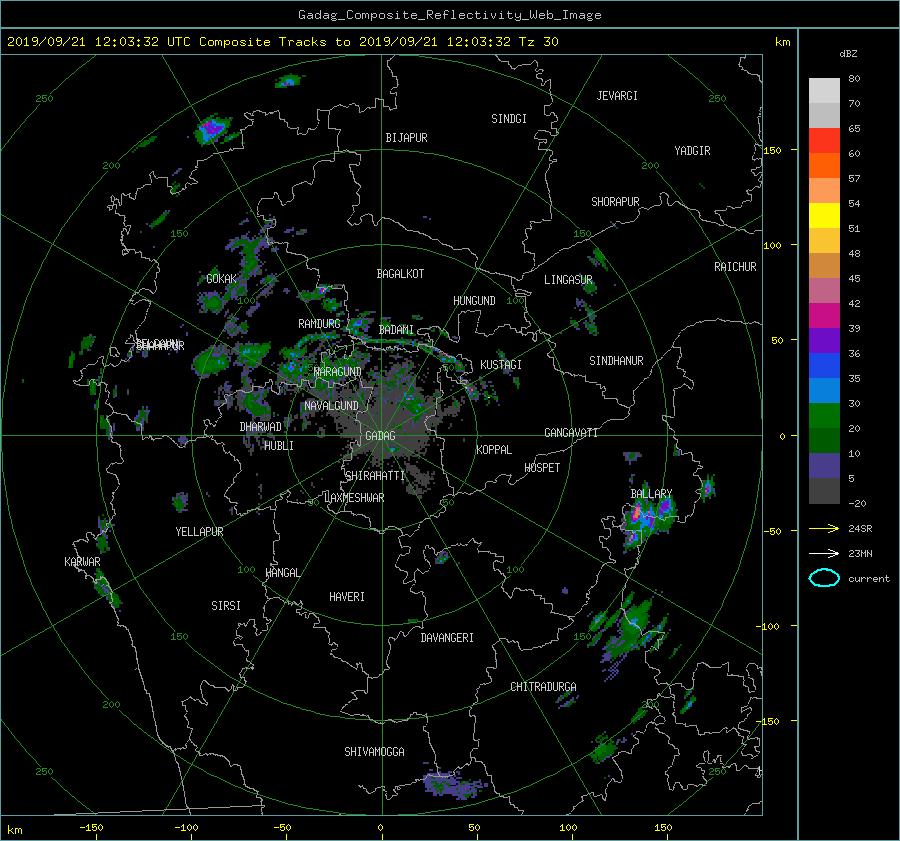Click the '-20' value at the dBZ scale bottom
Viewport: 900px width, 841px height.
tap(857, 503)
